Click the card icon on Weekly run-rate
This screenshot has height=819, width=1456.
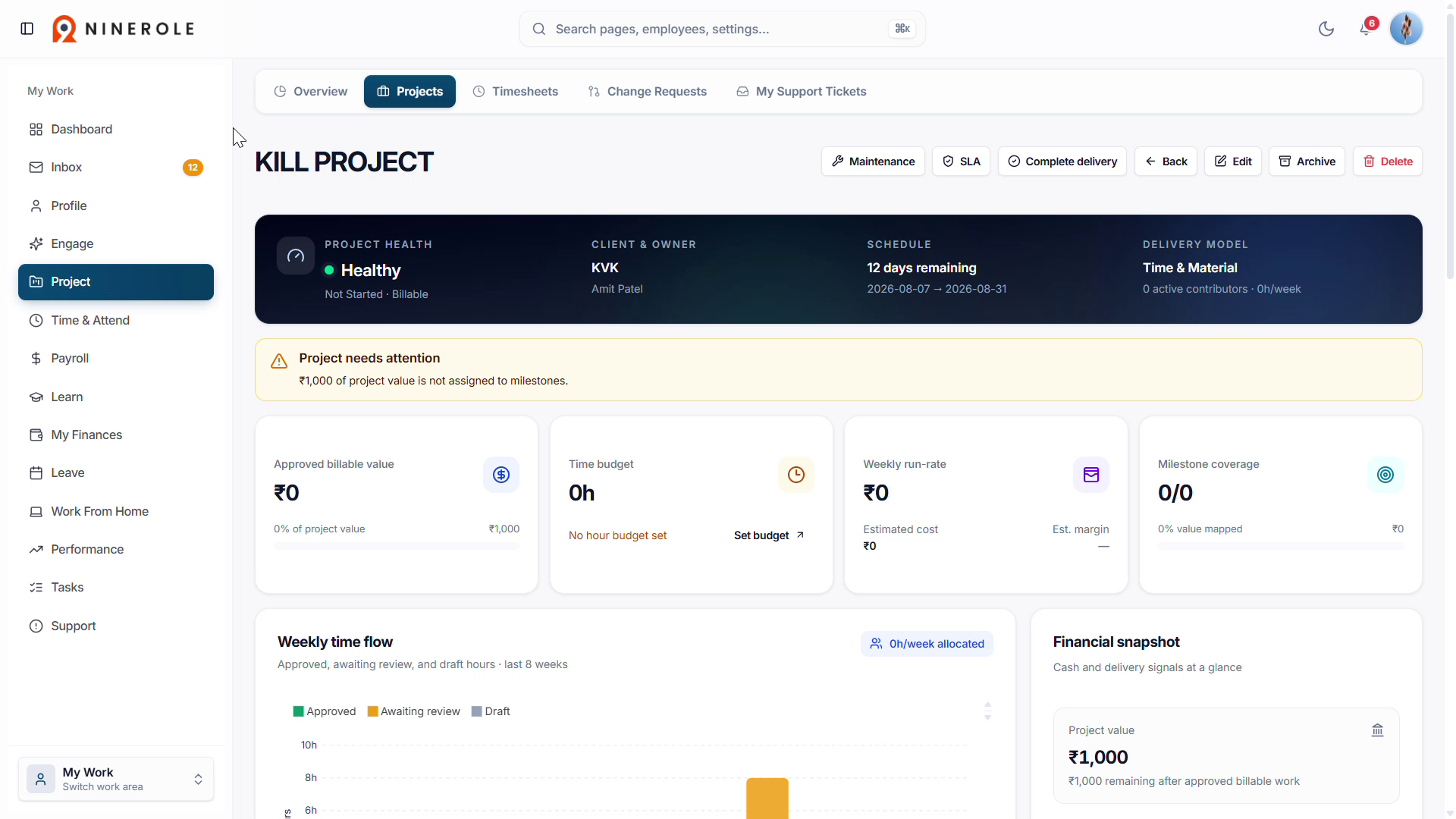[1091, 475]
